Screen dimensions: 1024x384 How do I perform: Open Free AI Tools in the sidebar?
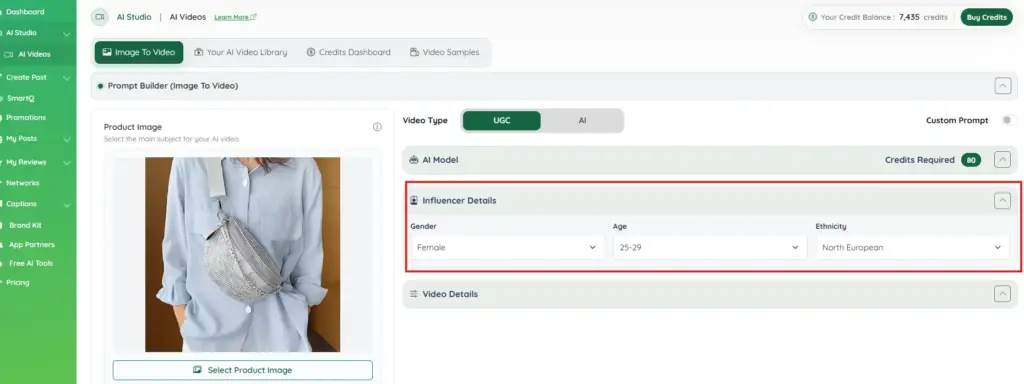(x=31, y=263)
